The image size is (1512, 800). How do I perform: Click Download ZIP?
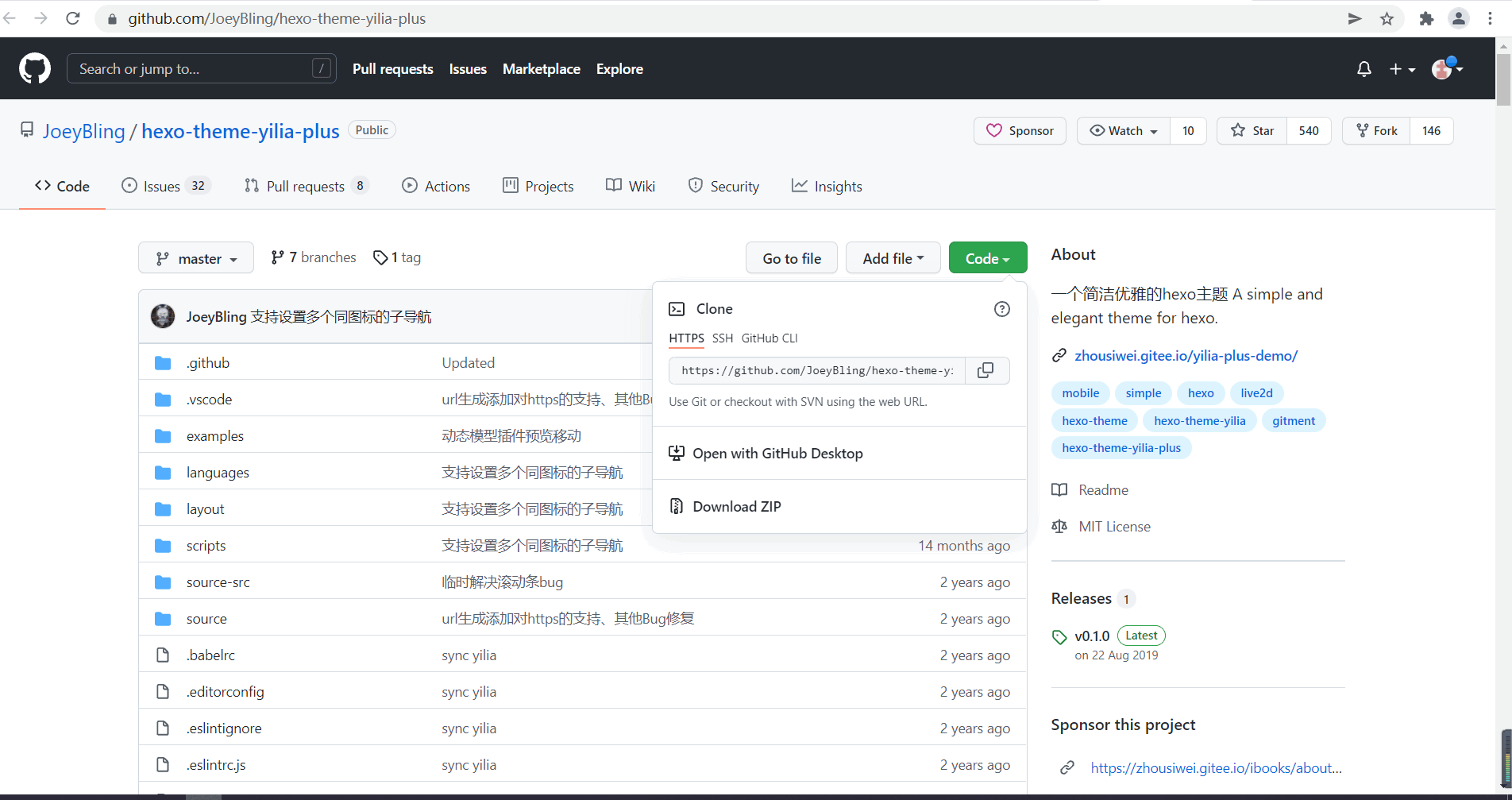[736, 507]
